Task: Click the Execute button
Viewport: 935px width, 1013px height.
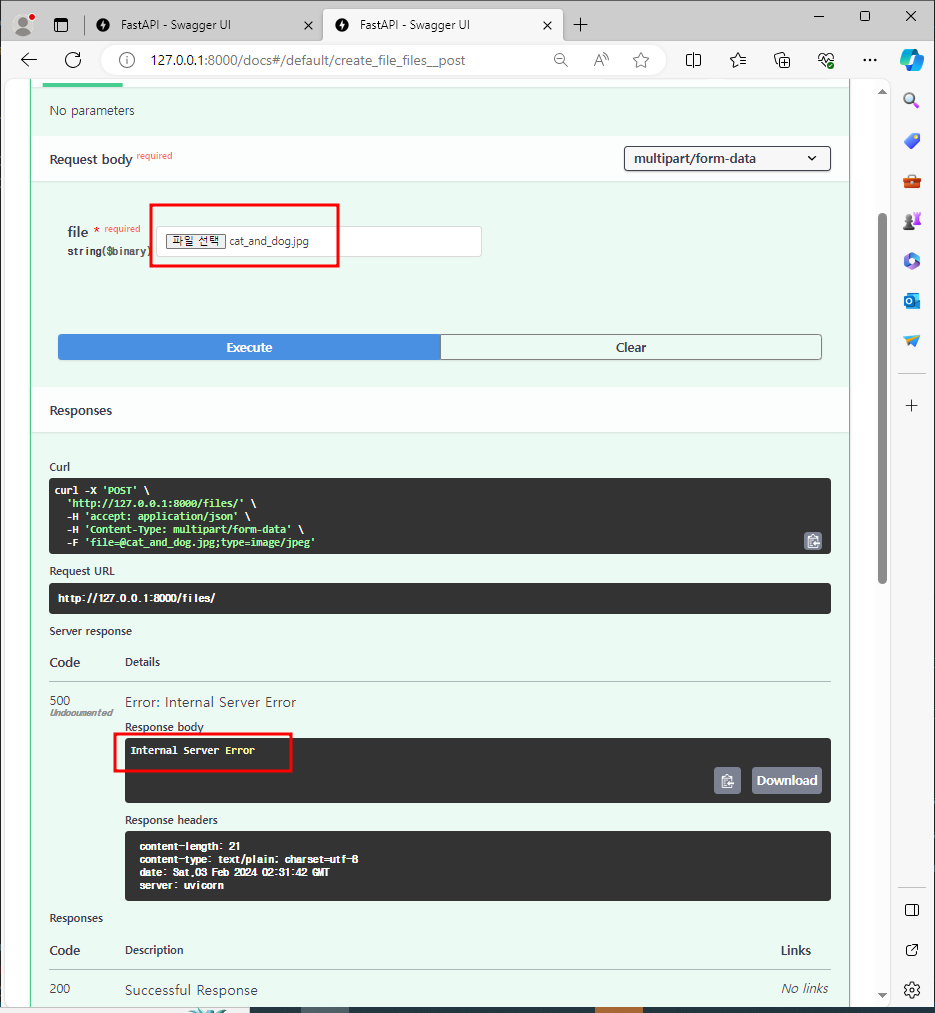Action: [249, 347]
